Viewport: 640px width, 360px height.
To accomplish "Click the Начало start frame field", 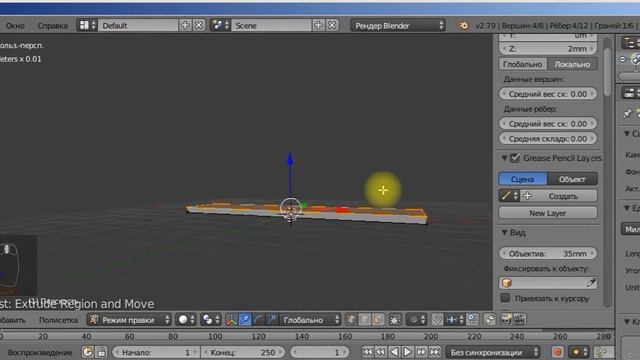I will pyautogui.click(x=156, y=352).
